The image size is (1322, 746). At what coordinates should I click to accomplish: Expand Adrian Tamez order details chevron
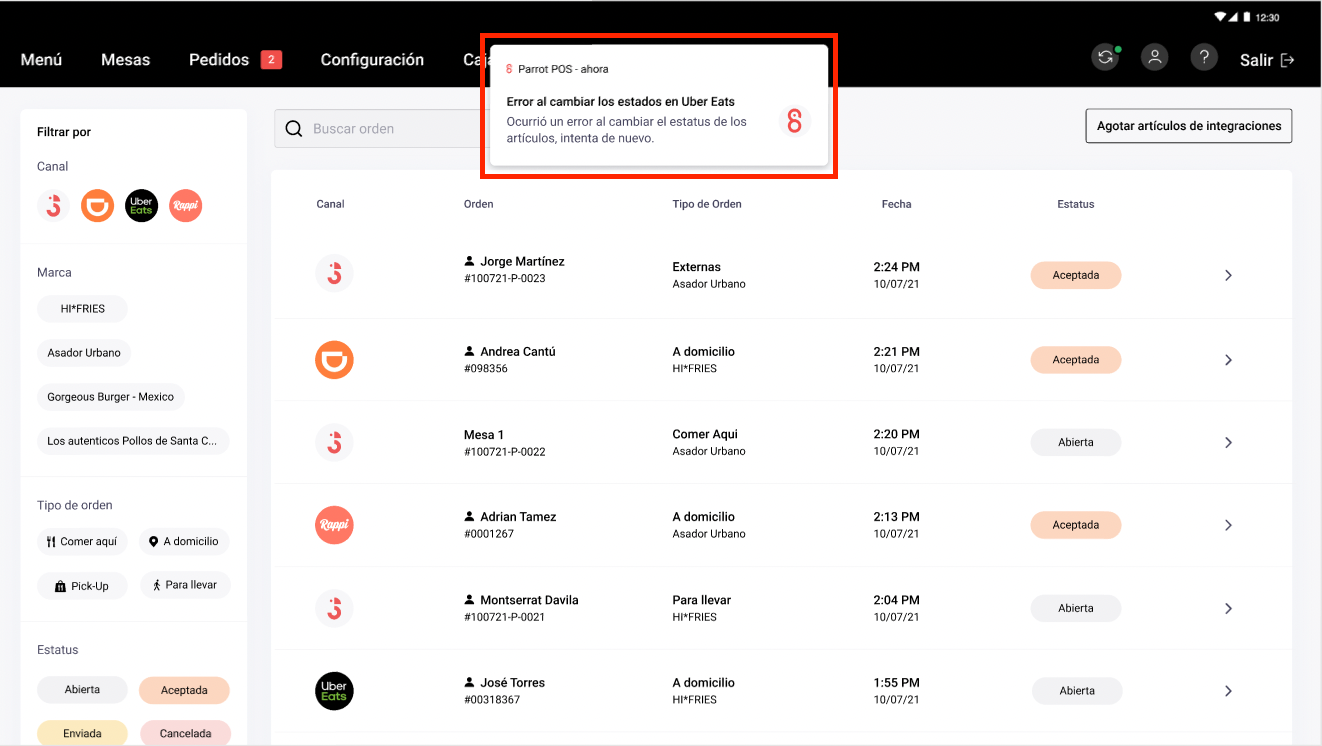[x=1228, y=525]
